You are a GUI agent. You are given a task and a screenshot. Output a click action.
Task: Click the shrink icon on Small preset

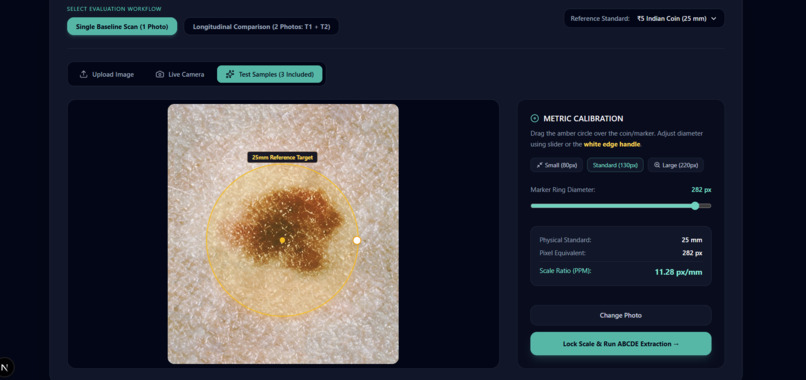click(x=539, y=165)
